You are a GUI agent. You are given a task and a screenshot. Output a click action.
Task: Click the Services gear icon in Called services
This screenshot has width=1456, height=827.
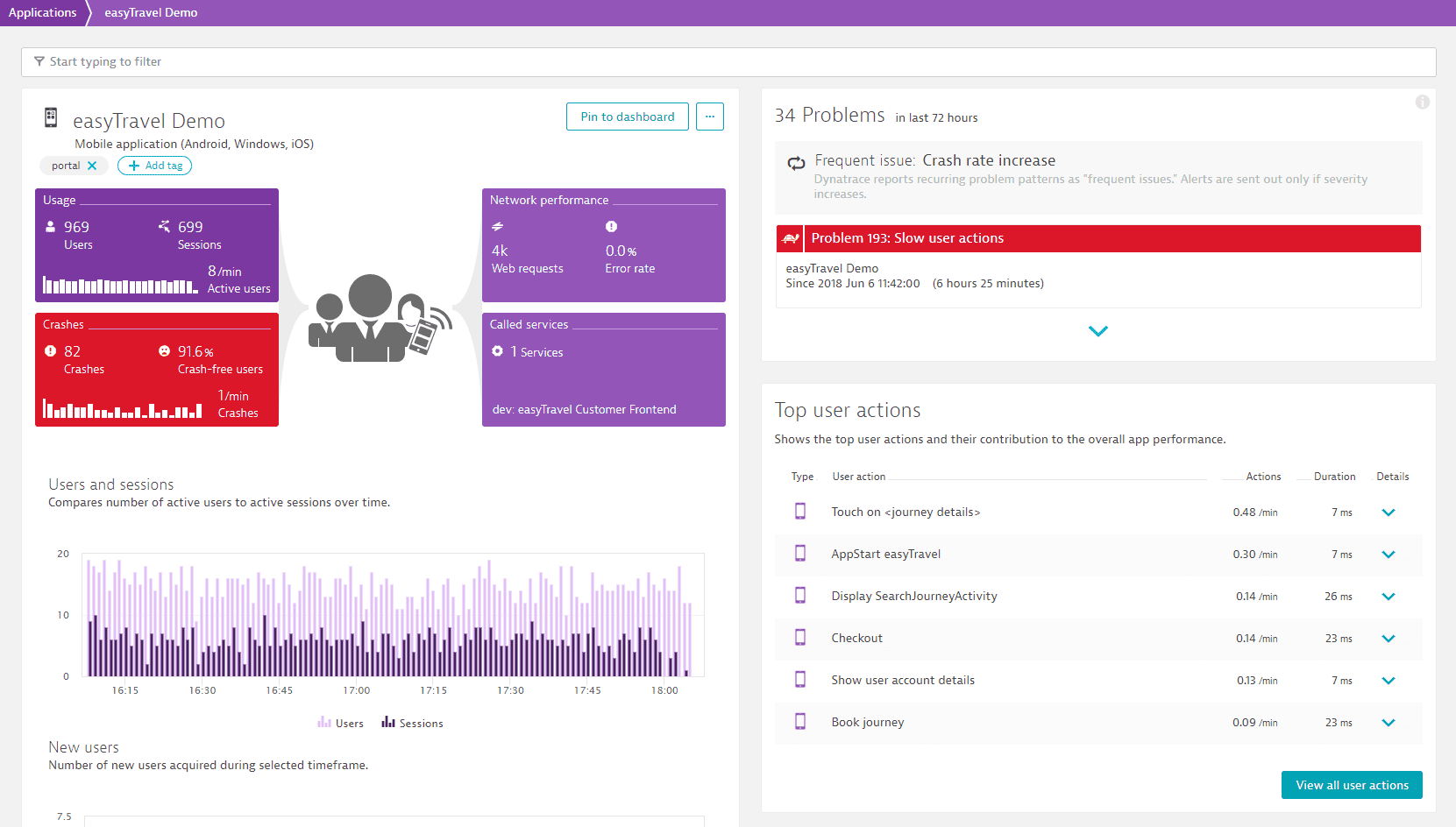coord(497,350)
